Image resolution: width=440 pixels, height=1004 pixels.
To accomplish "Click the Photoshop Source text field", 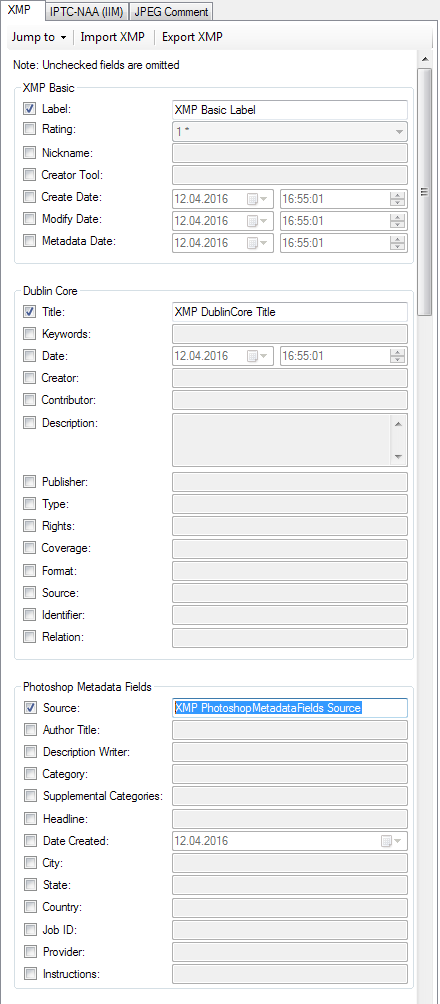I will click(290, 708).
